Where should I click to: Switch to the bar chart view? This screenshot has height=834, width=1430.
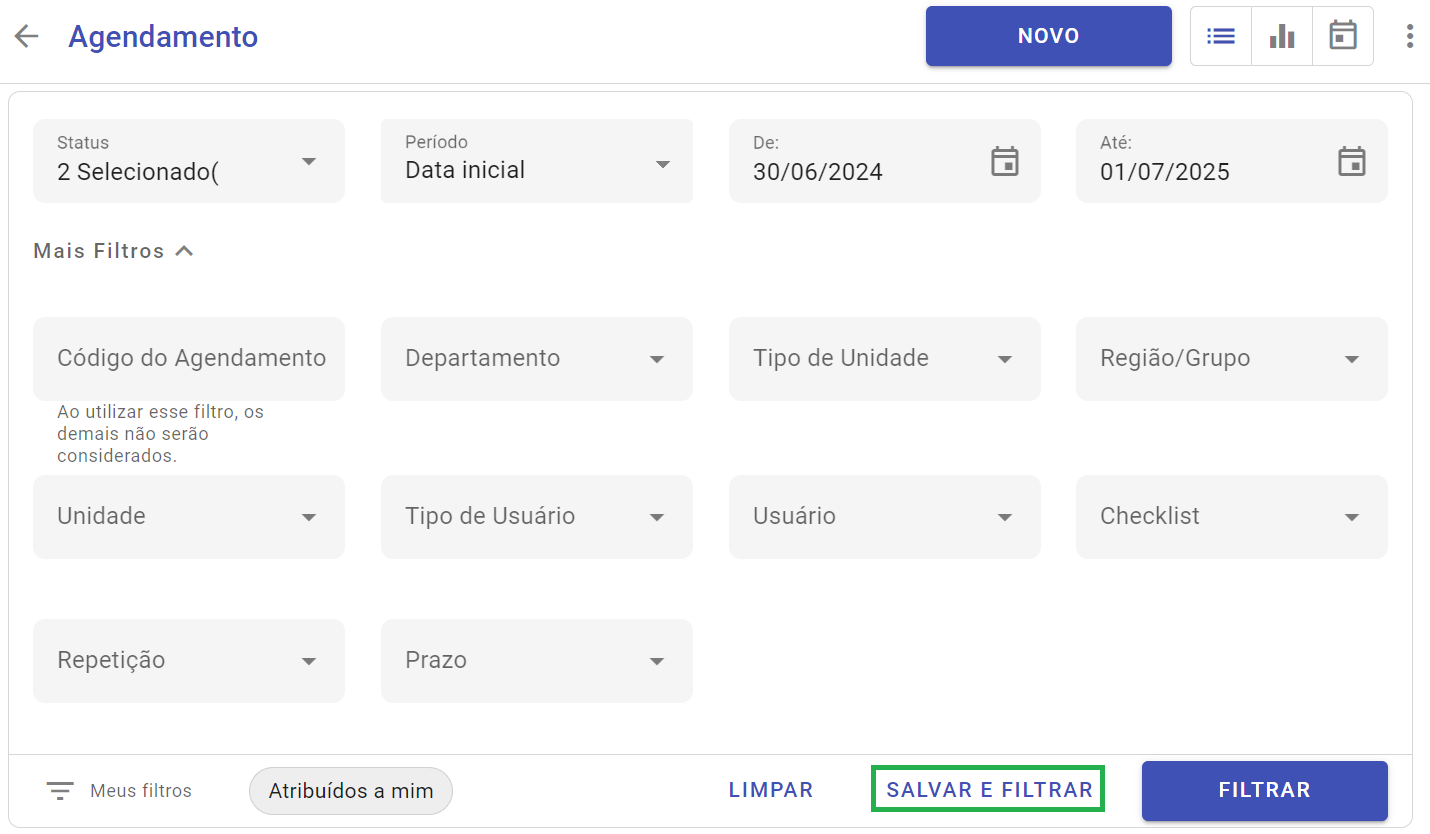[1281, 35]
